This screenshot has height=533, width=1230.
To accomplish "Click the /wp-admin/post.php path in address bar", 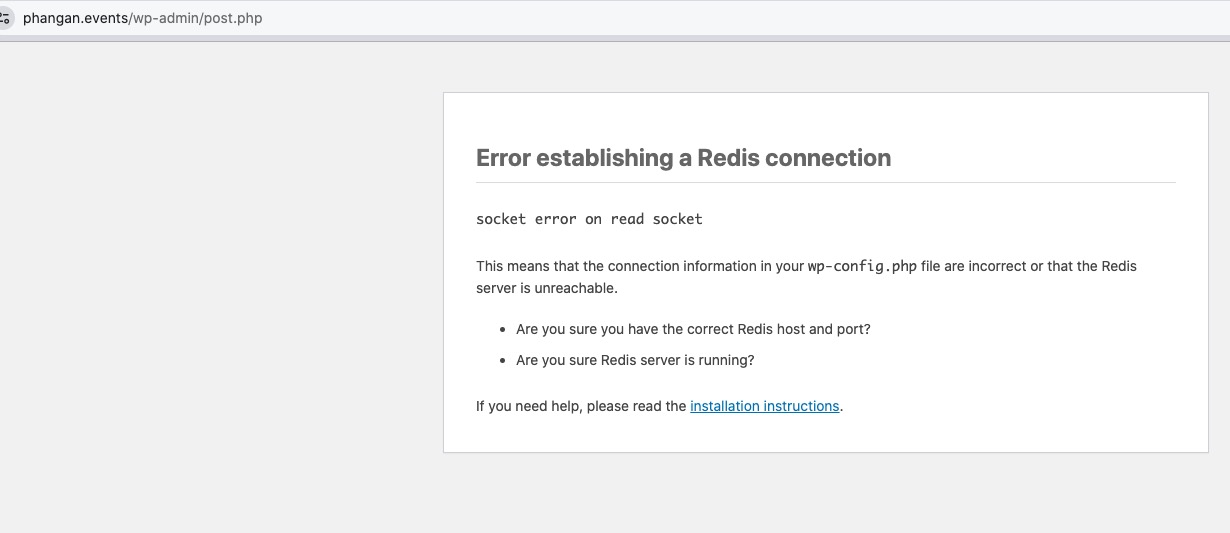I will coord(196,18).
